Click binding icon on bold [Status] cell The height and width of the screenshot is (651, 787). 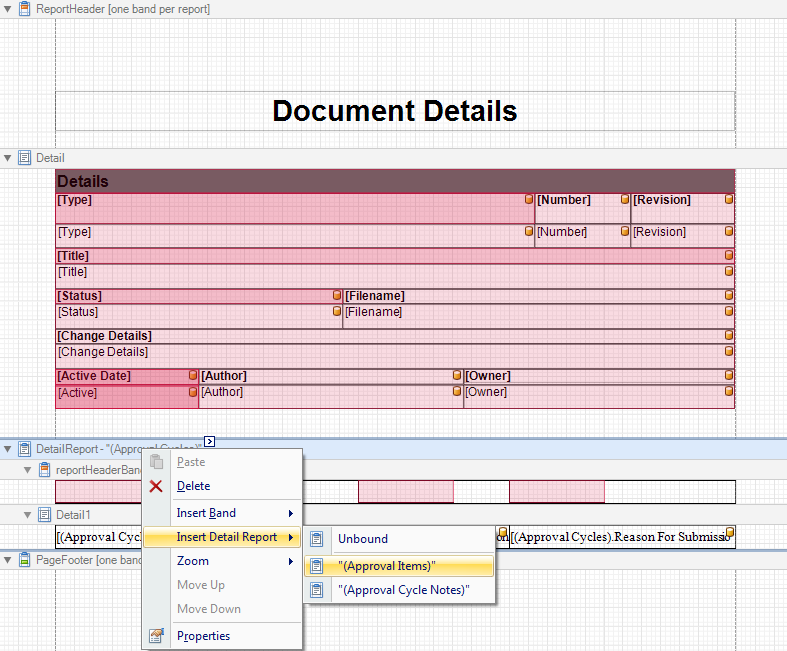tap(337, 295)
